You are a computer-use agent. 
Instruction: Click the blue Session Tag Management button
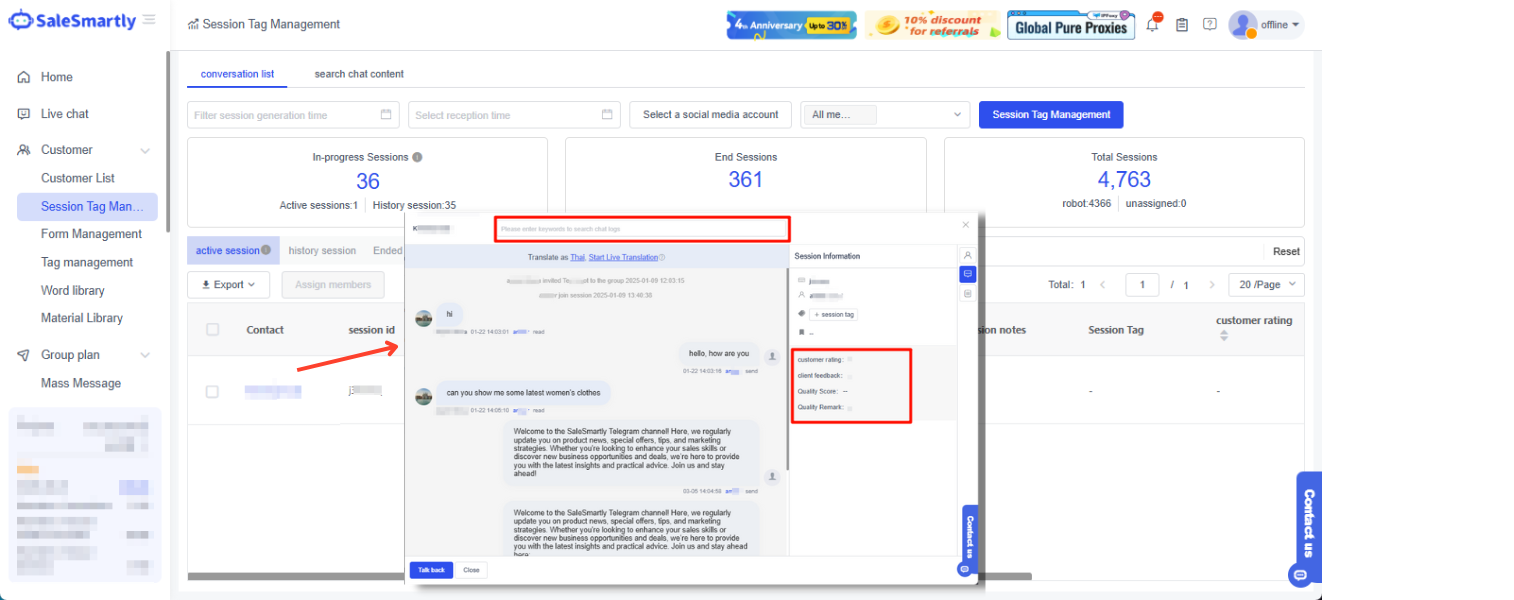point(1051,115)
